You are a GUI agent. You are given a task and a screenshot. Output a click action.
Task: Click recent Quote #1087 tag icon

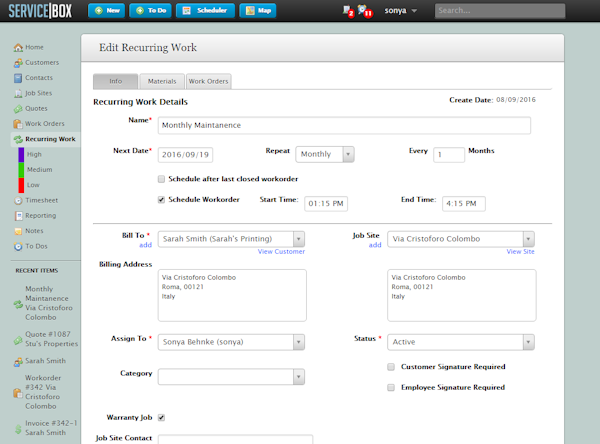coord(18,340)
